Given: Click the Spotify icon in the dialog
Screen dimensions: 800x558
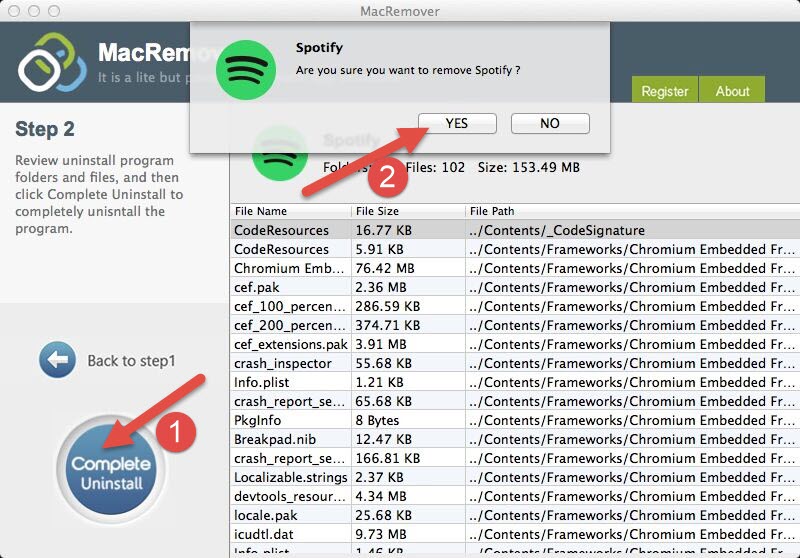Looking at the screenshot, I should coord(246,70).
